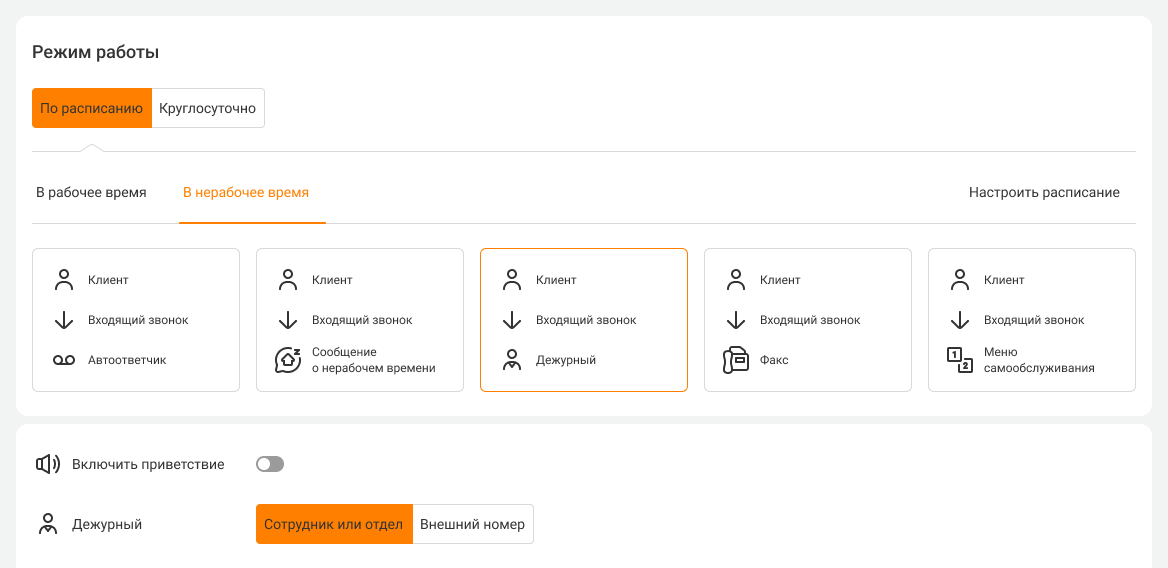
Task: Select the Сообщение о нерабочем времени card
Action: click(360, 320)
